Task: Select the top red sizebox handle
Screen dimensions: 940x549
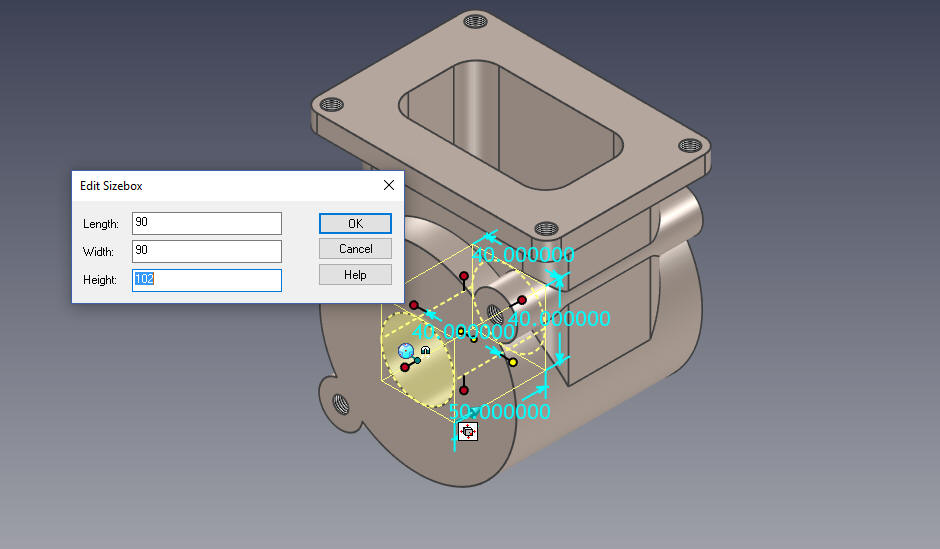Action: [464, 276]
